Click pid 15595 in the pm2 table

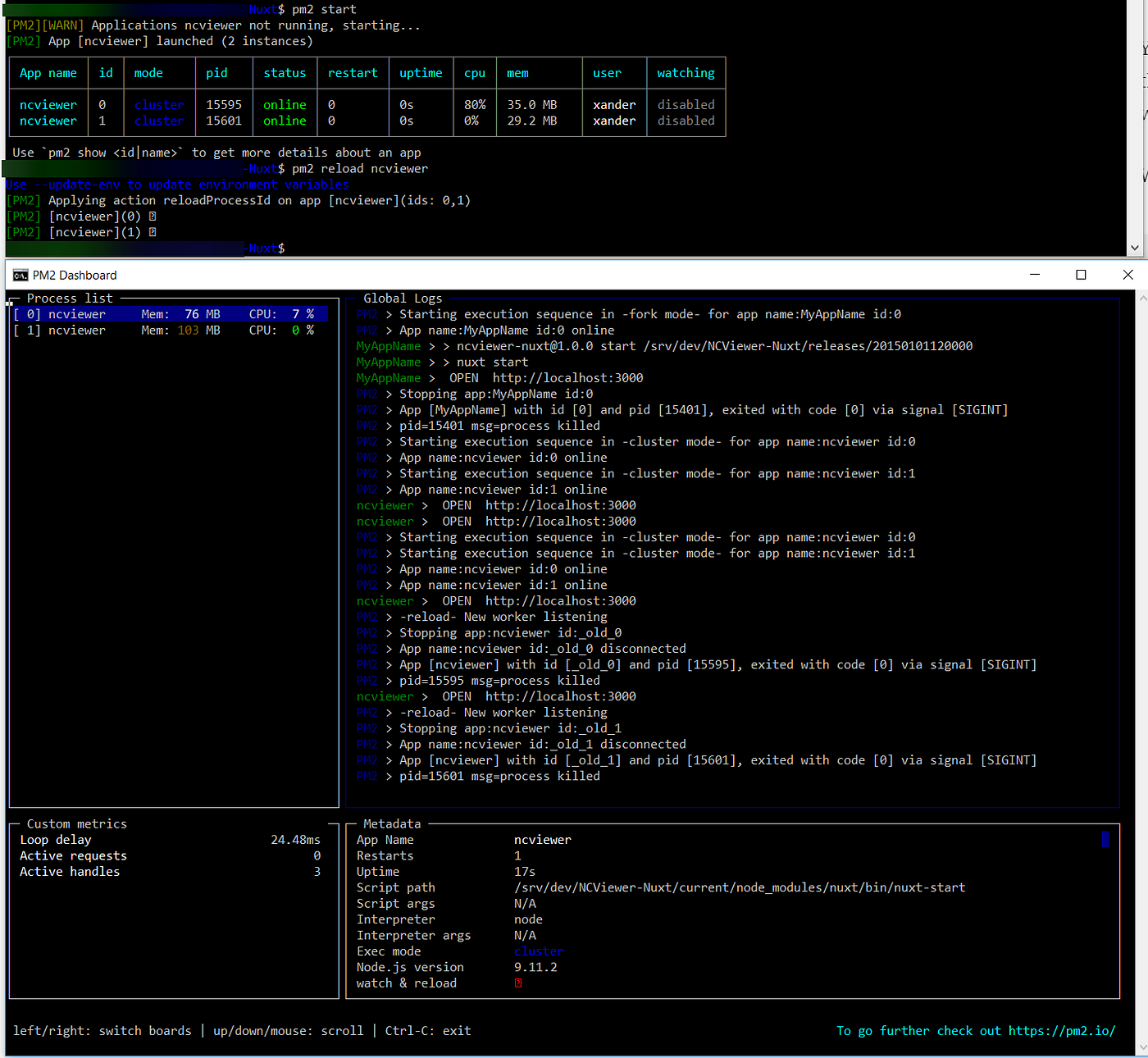pyautogui.click(x=224, y=105)
